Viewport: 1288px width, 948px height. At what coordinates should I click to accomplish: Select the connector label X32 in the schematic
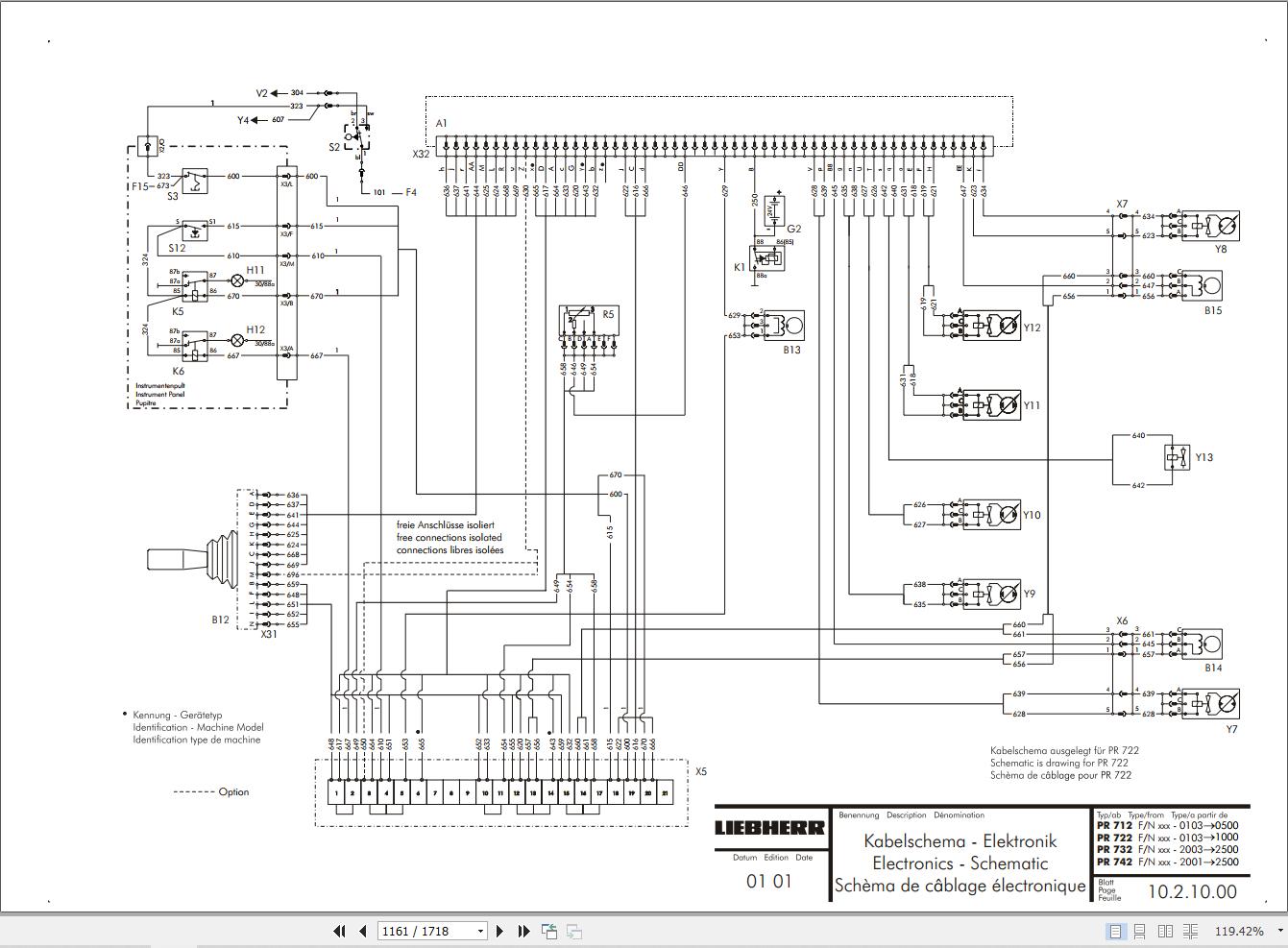[x=421, y=151]
